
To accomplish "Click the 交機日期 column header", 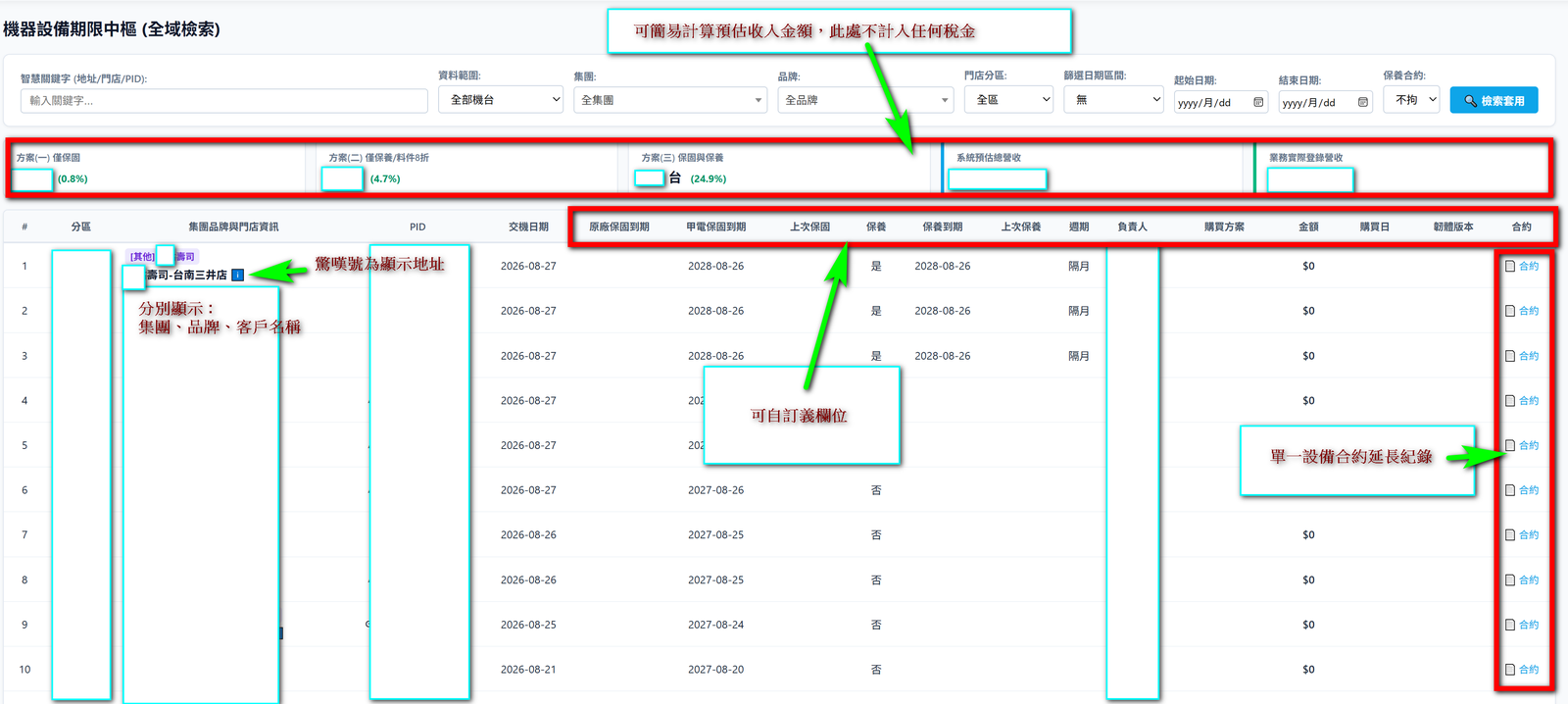I will coord(528,226).
